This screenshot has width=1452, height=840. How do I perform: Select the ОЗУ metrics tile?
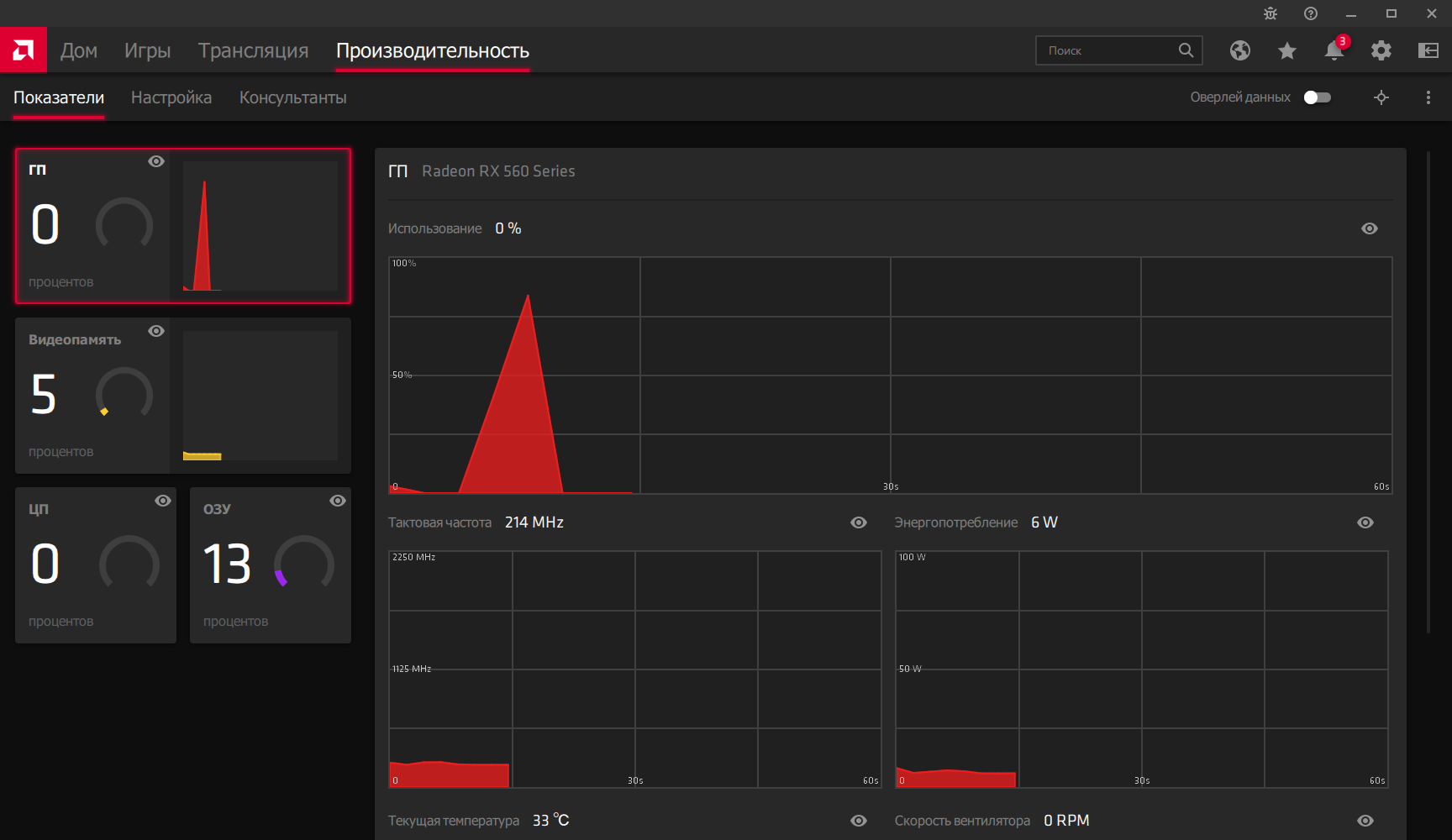(271, 565)
